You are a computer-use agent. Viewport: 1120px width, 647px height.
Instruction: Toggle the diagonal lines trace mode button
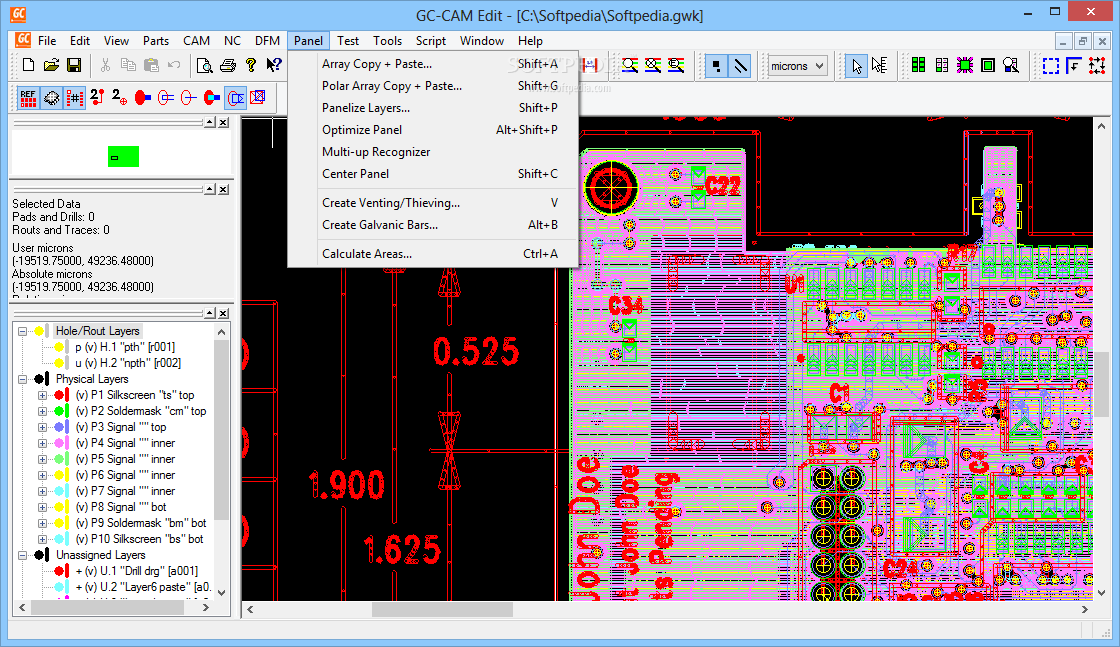(x=740, y=66)
